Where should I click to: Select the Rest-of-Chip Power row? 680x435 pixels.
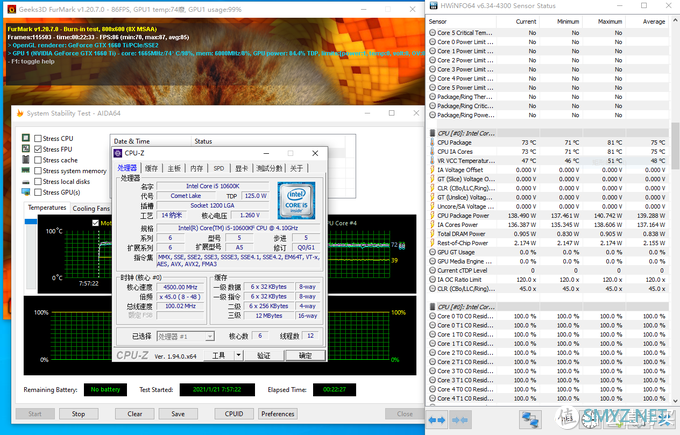pos(548,243)
